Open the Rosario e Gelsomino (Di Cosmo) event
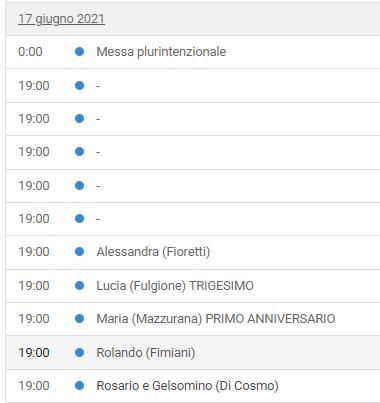The image size is (380, 403). 187,386
